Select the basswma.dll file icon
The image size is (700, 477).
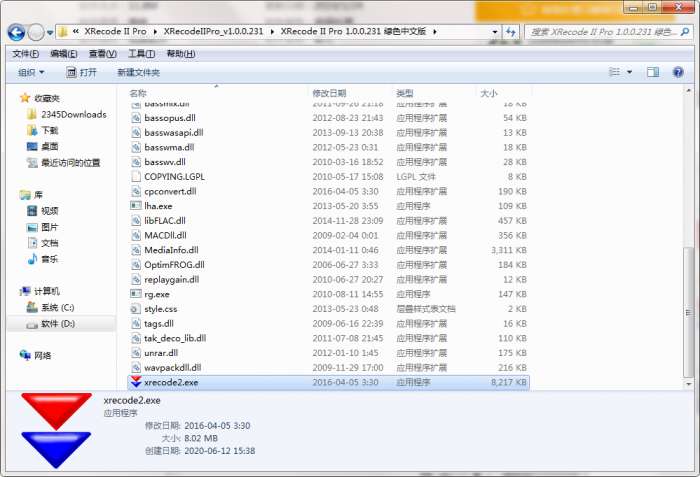tap(136, 147)
